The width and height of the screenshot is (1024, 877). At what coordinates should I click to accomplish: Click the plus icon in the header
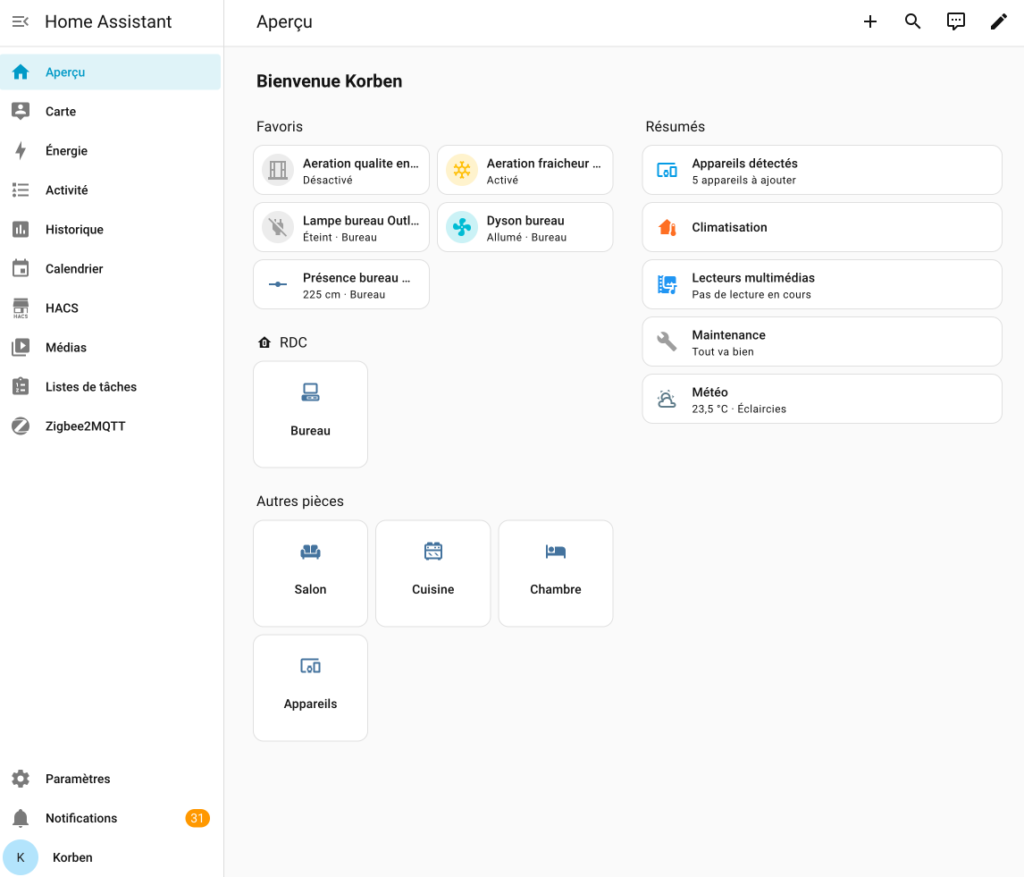[870, 22]
